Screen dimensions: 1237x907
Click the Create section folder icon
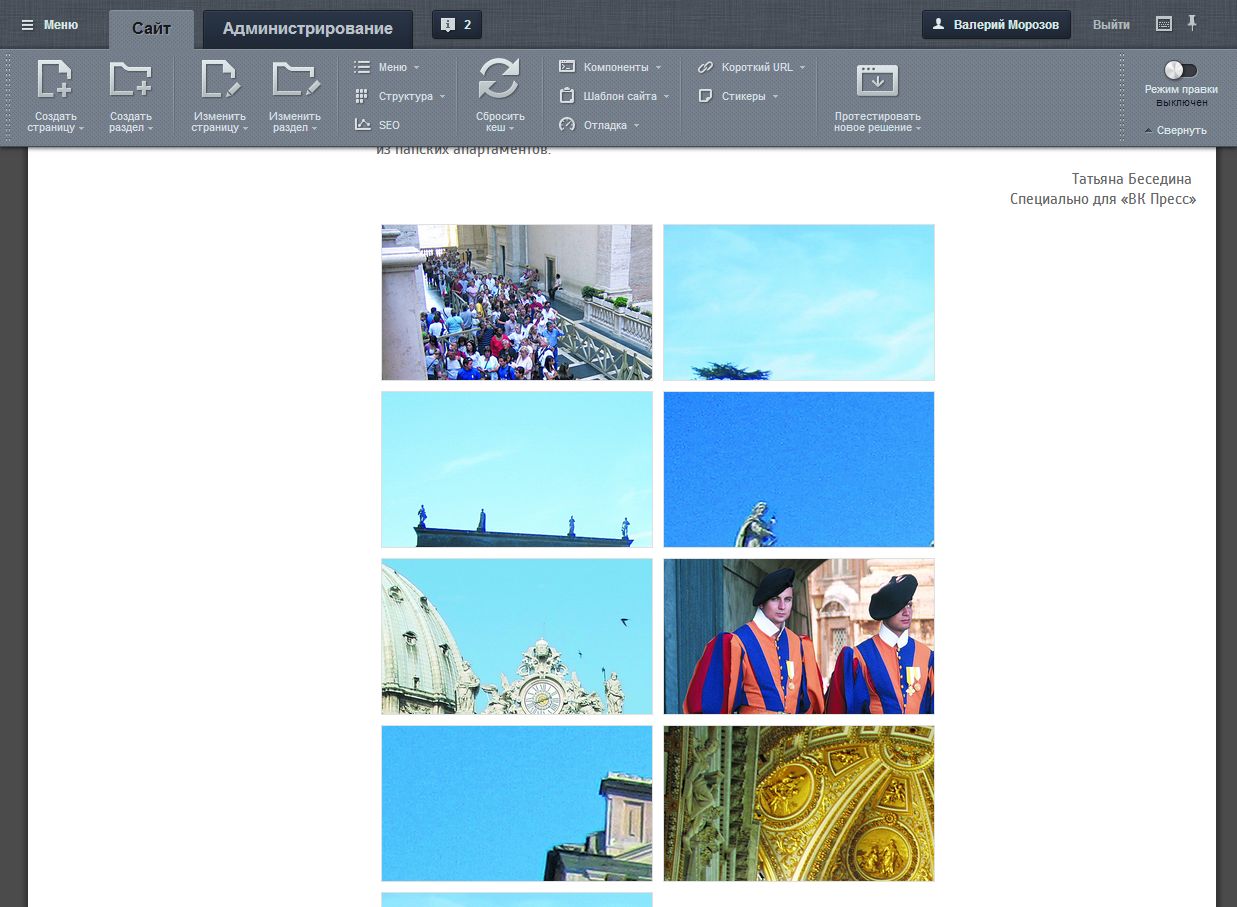(x=130, y=79)
